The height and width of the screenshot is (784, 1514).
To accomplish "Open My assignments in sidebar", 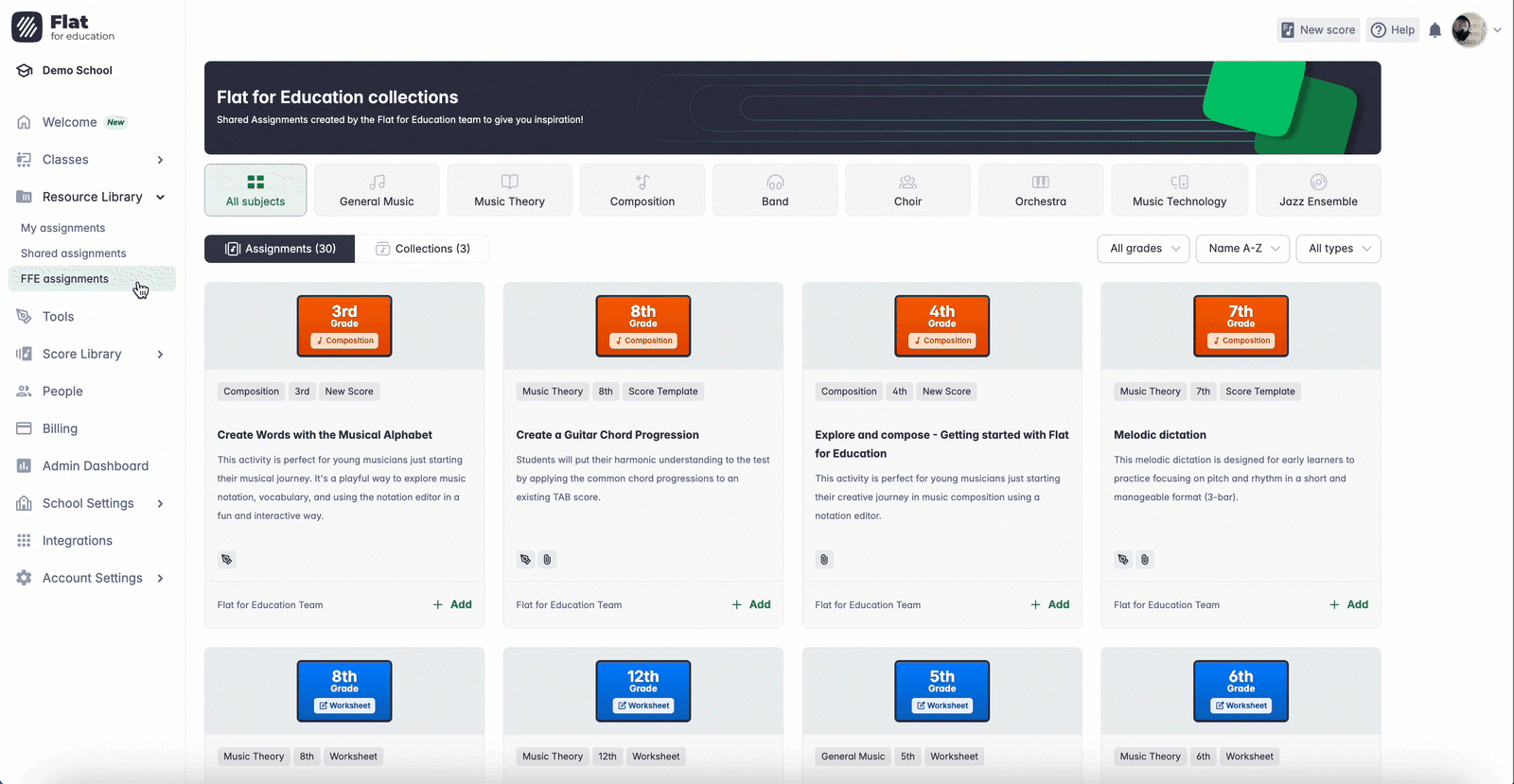I will coord(63,228).
